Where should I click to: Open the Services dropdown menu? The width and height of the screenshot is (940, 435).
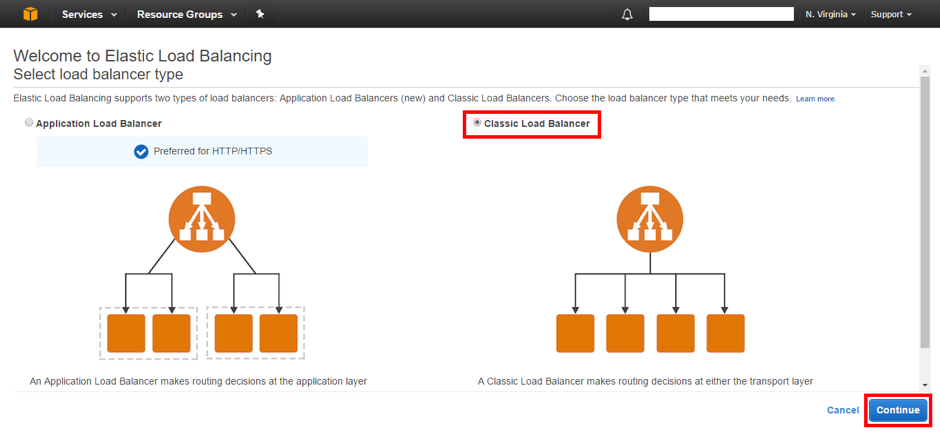click(x=89, y=14)
